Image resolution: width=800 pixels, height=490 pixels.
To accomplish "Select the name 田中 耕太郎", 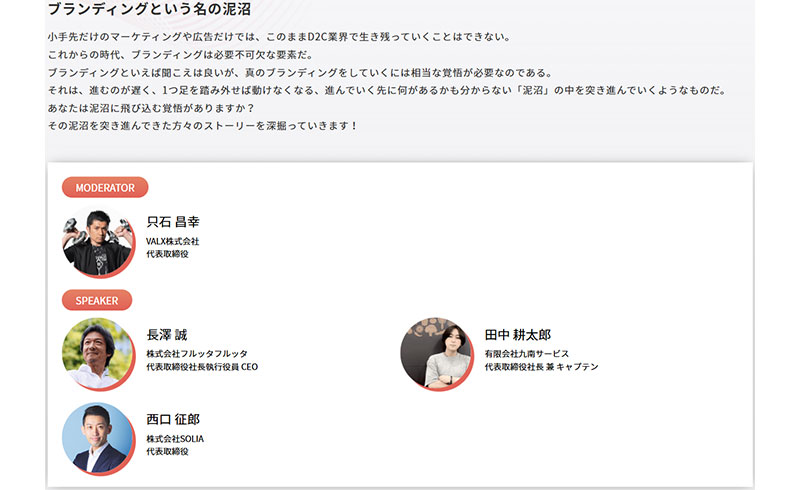I will (518, 335).
